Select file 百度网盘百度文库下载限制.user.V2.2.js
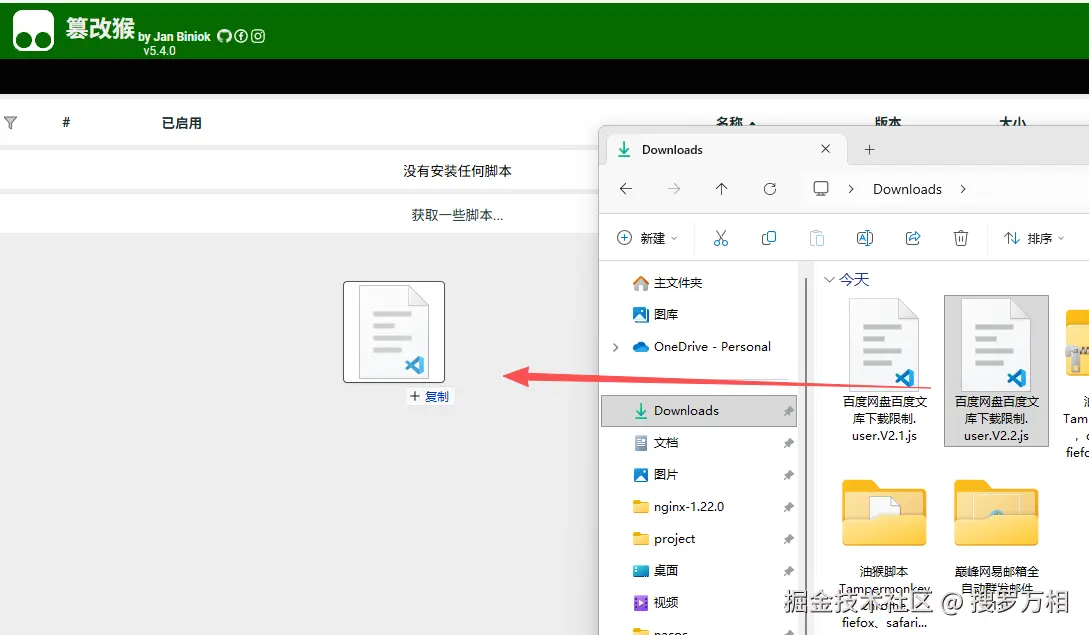The height and width of the screenshot is (635, 1089). click(x=996, y=371)
